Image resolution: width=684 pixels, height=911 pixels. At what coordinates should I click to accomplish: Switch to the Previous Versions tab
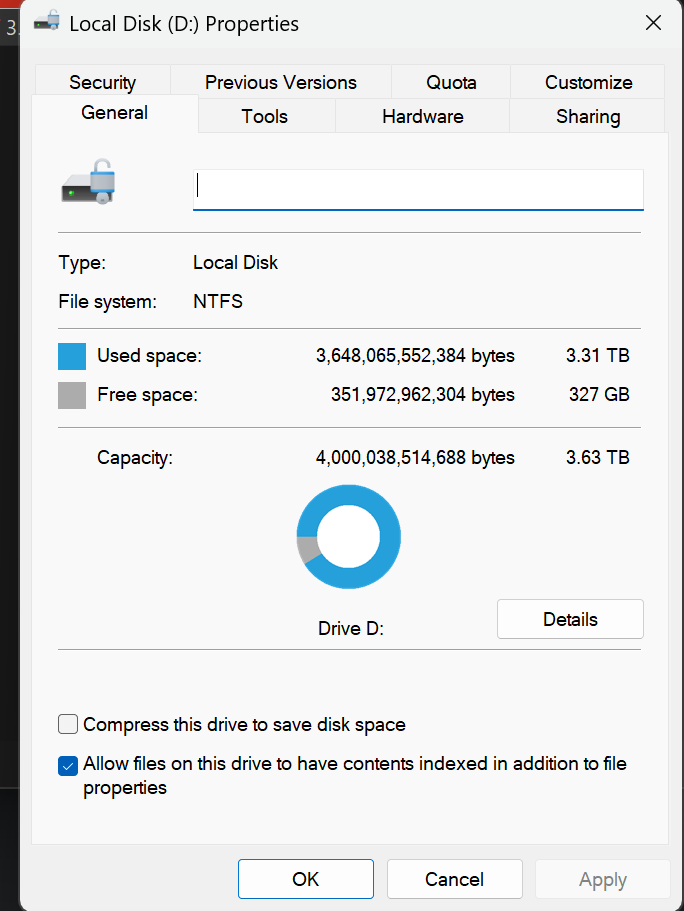tap(281, 82)
